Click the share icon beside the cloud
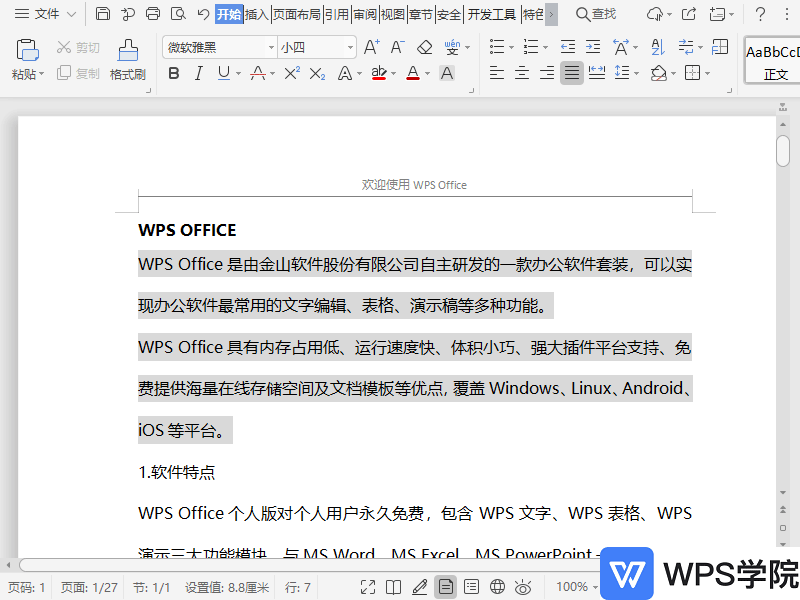Image resolution: width=800 pixels, height=600 pixels. click(689, 14)
